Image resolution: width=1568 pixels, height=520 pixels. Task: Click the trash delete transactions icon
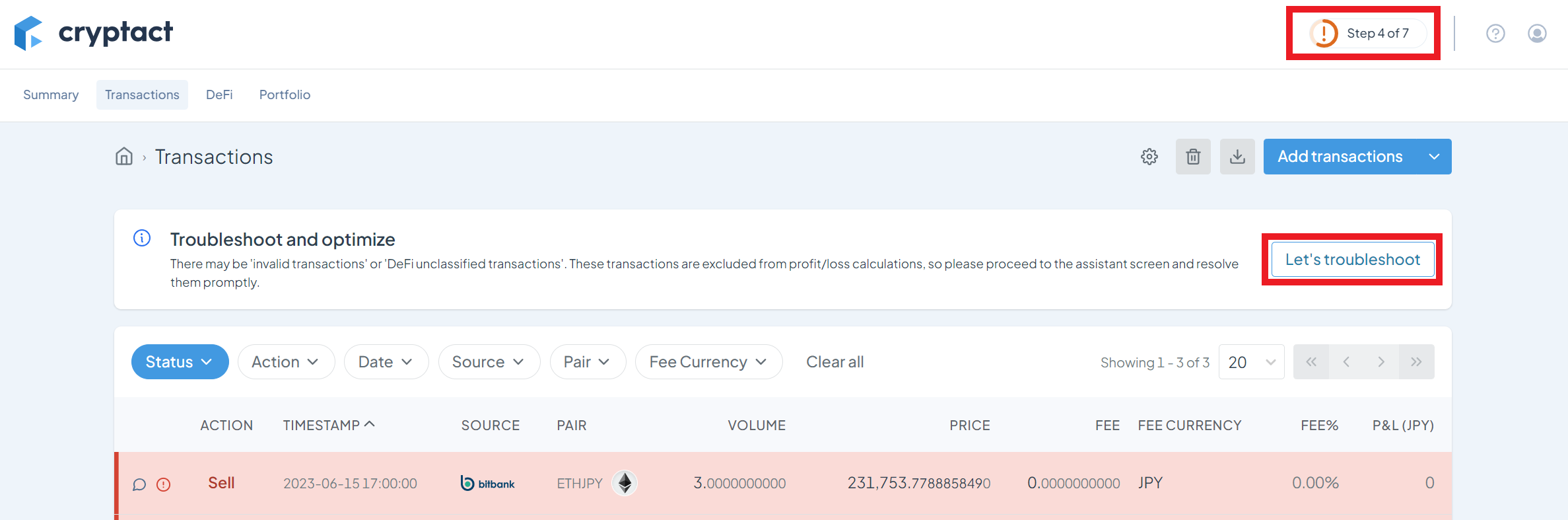pos(1193,157)
